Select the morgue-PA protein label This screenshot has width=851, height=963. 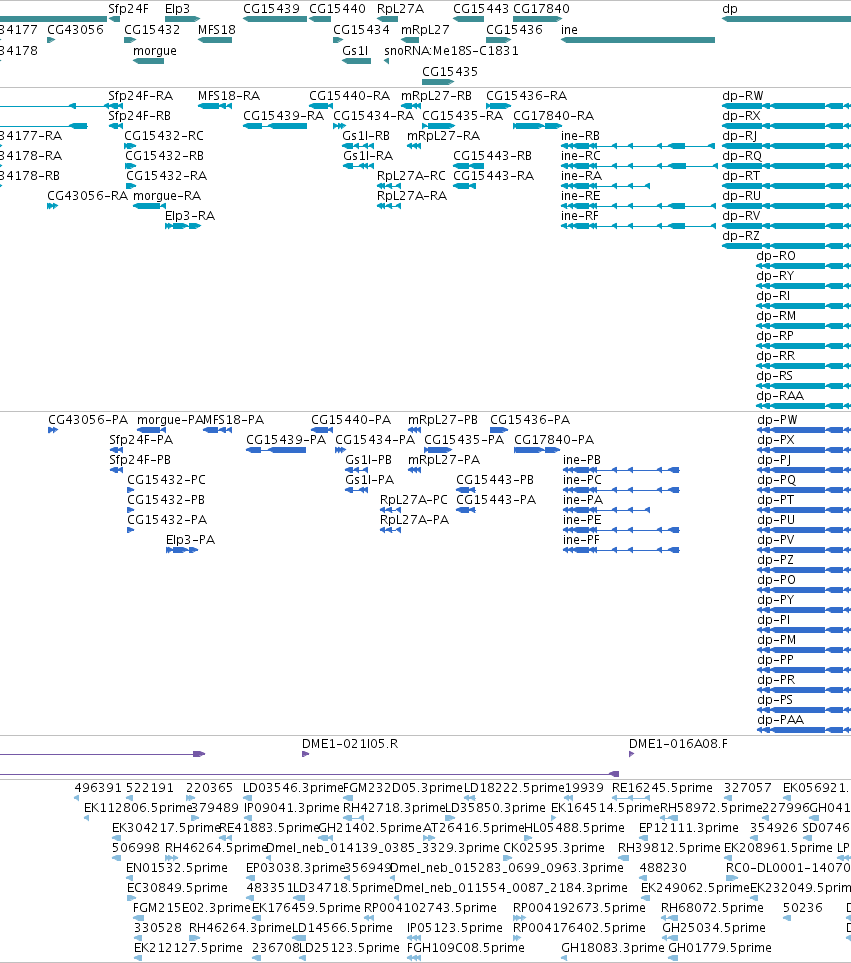(170, 419)
